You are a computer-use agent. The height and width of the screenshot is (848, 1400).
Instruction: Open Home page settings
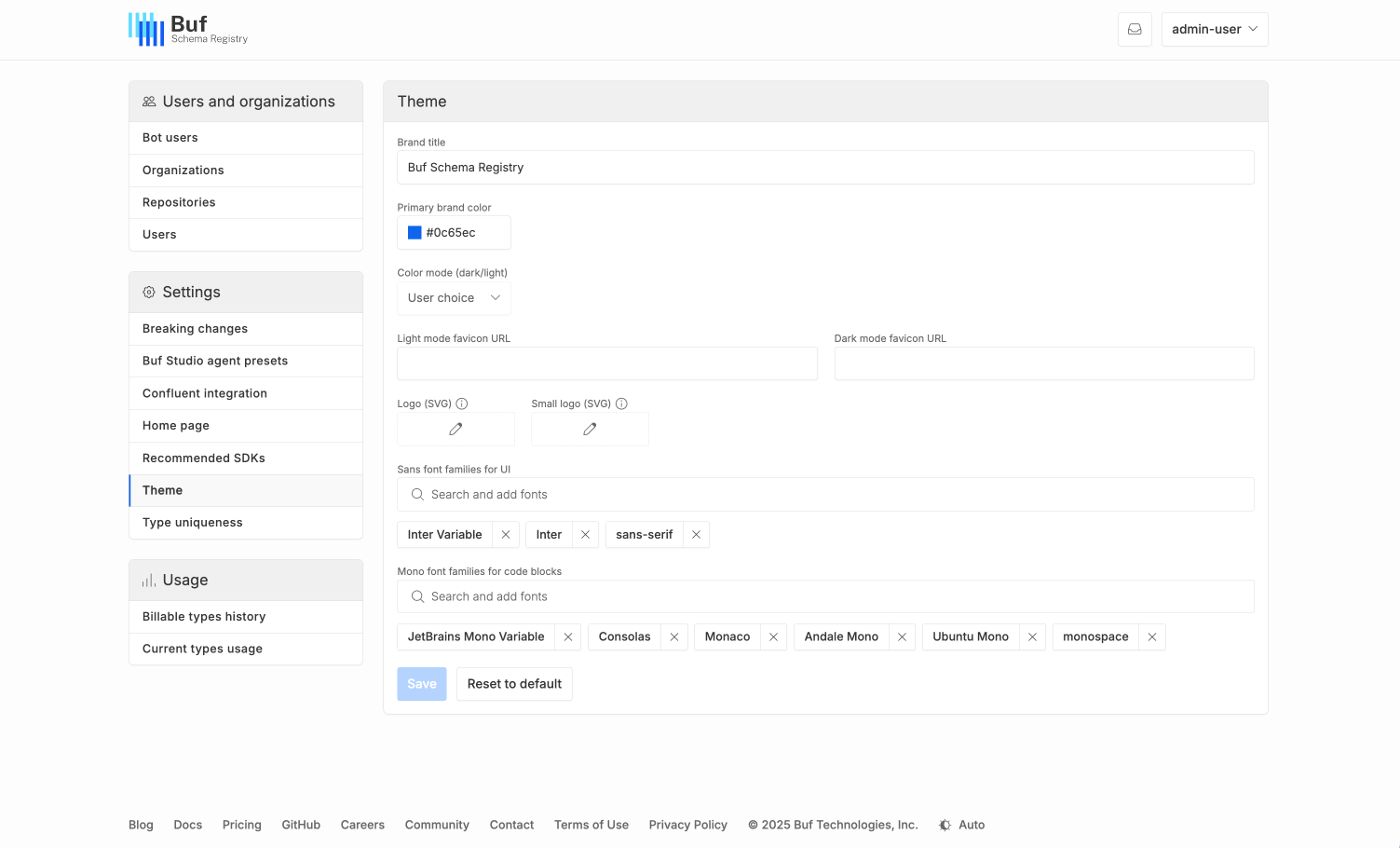coord(246,426)
